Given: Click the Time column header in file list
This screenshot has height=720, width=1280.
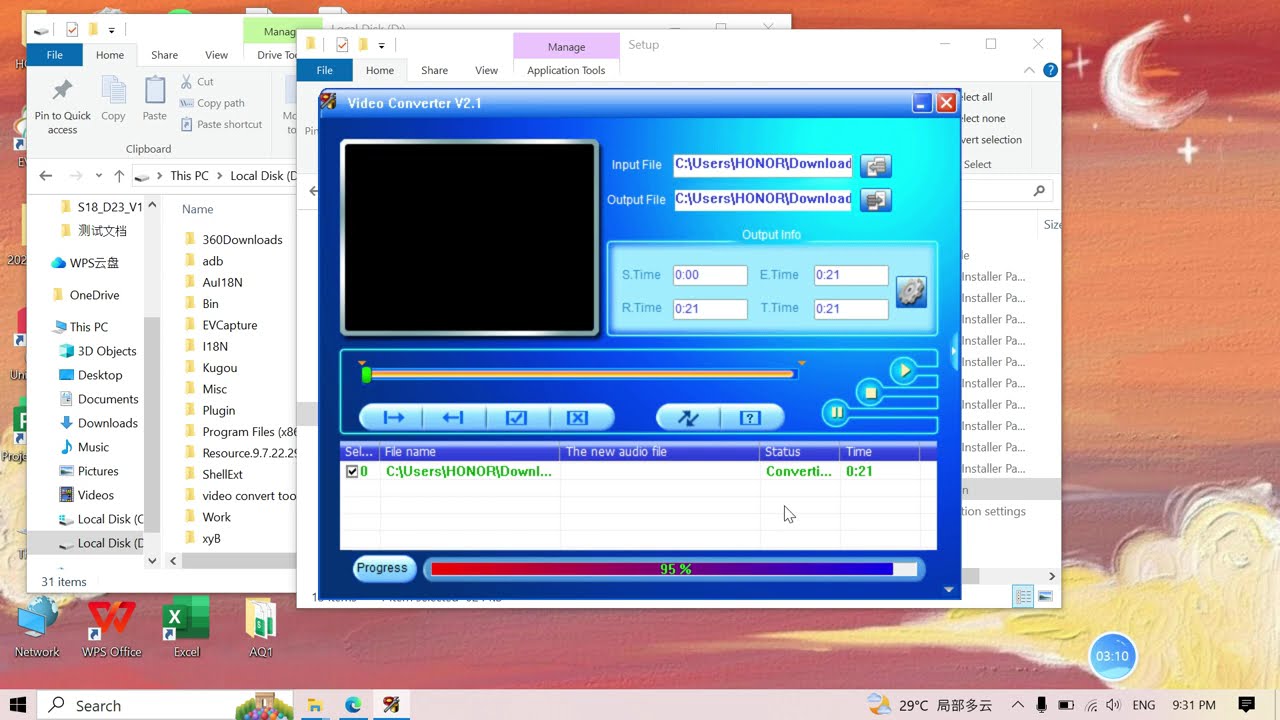Looking at the screenshot, I should 880,452.
